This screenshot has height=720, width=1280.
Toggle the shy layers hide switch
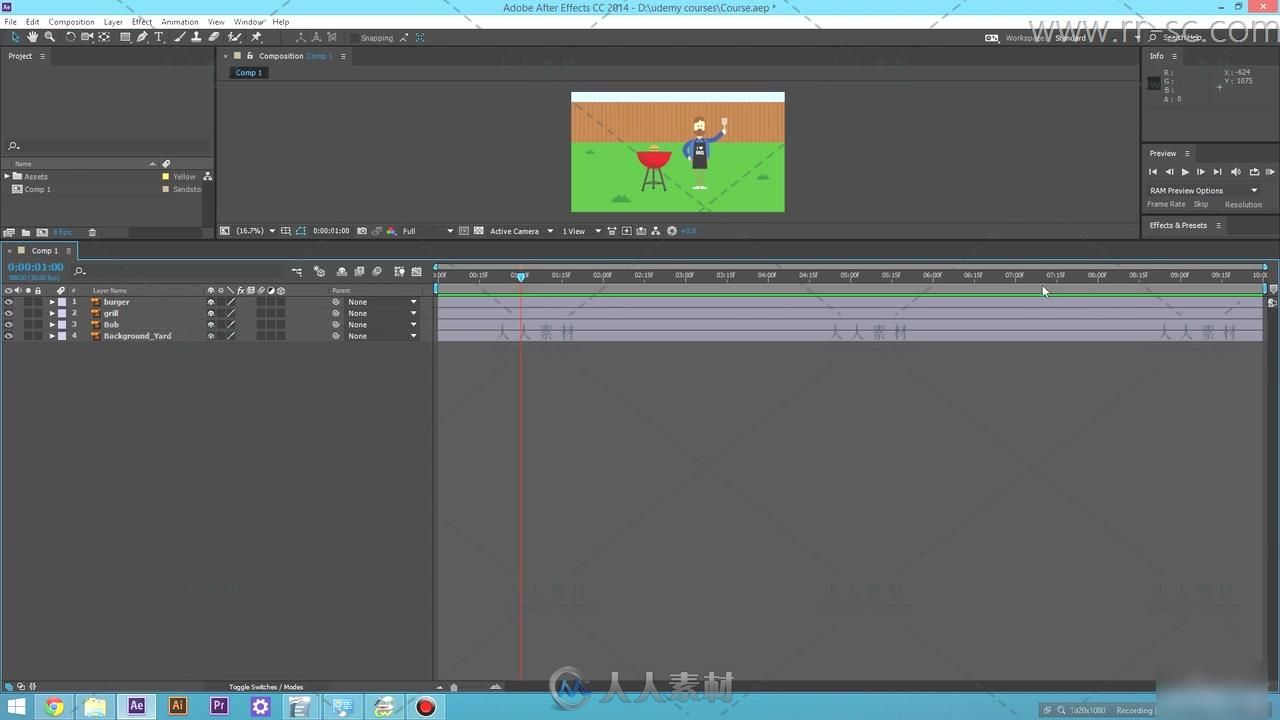(342, 272)
